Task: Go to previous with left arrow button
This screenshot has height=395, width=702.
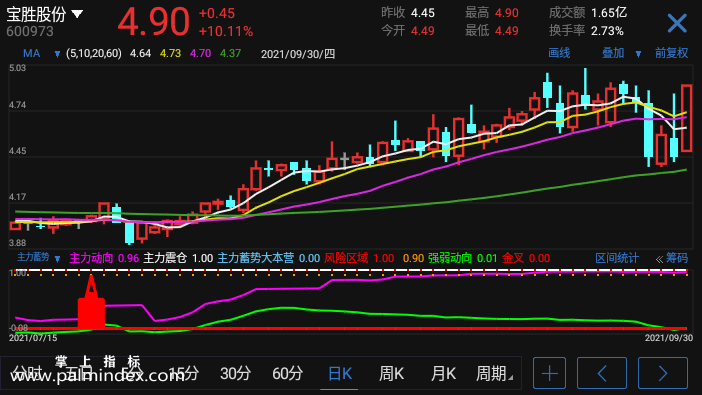Action: point(602,373)
